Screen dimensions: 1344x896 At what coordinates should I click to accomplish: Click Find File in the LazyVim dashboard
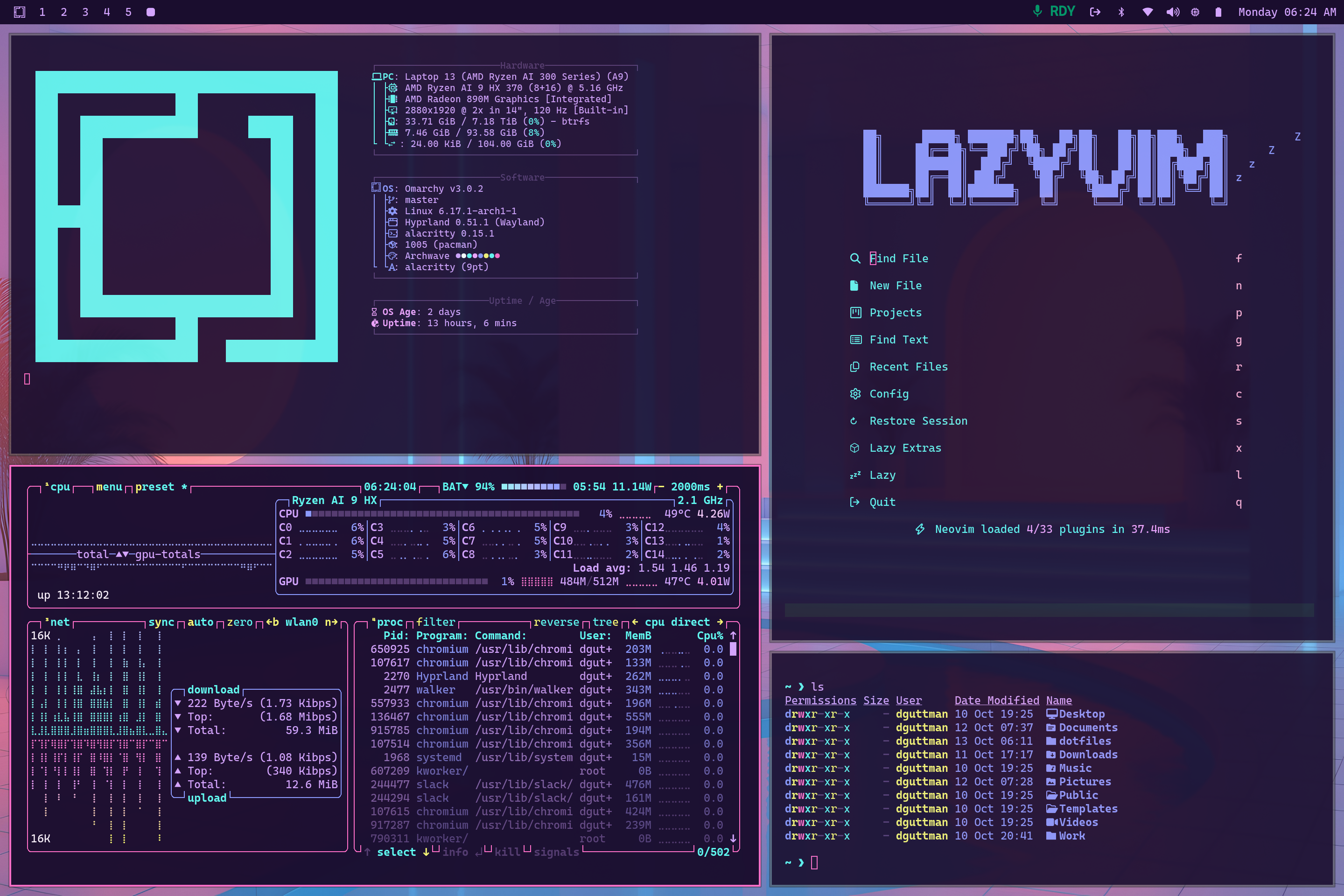(899, 258)
